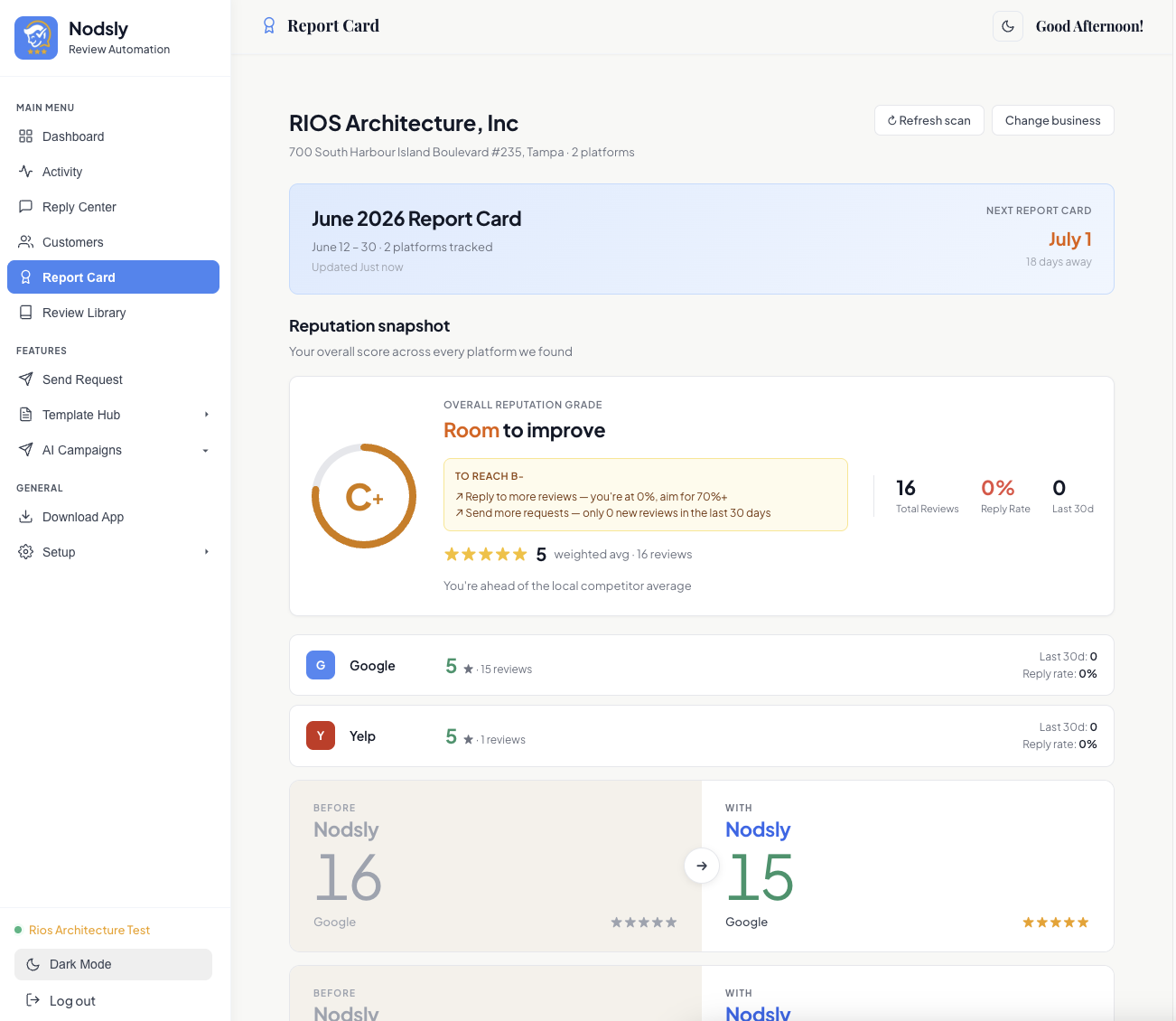This screenshot has width=1176, height=1021.
Task: Click the arrow circle between Before and With
Action: coord(702,866)
